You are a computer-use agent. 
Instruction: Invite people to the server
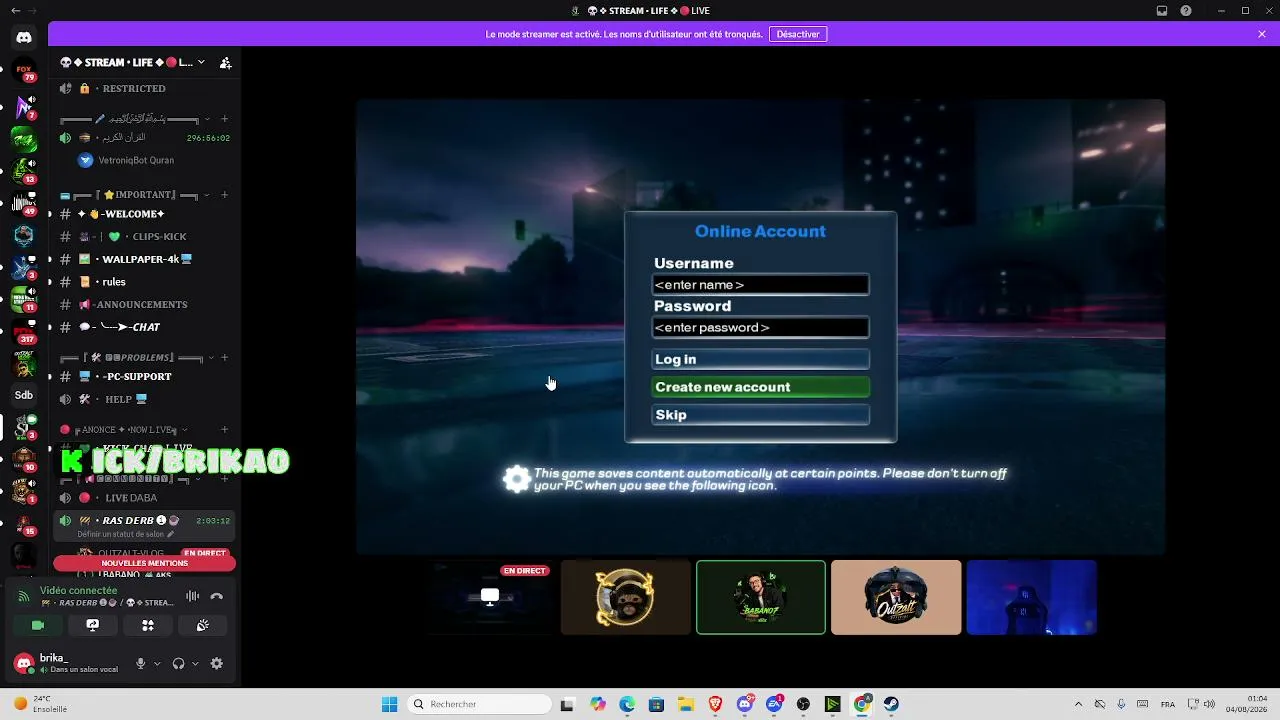point(226,62)
